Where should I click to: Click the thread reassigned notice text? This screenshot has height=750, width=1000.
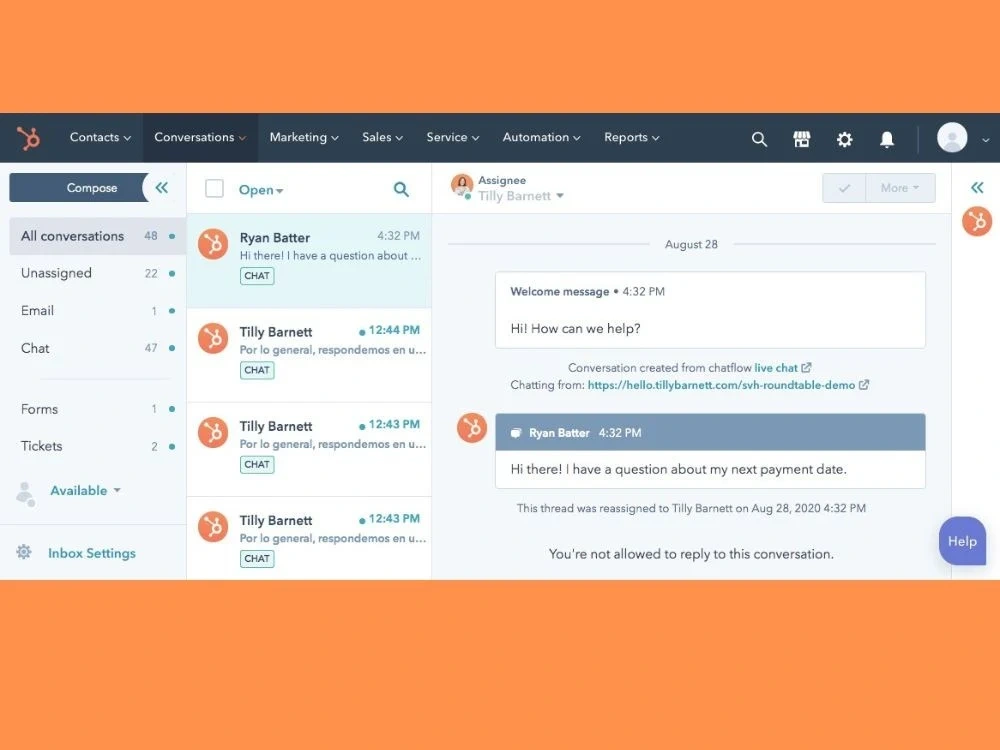(x=691, y=508)
